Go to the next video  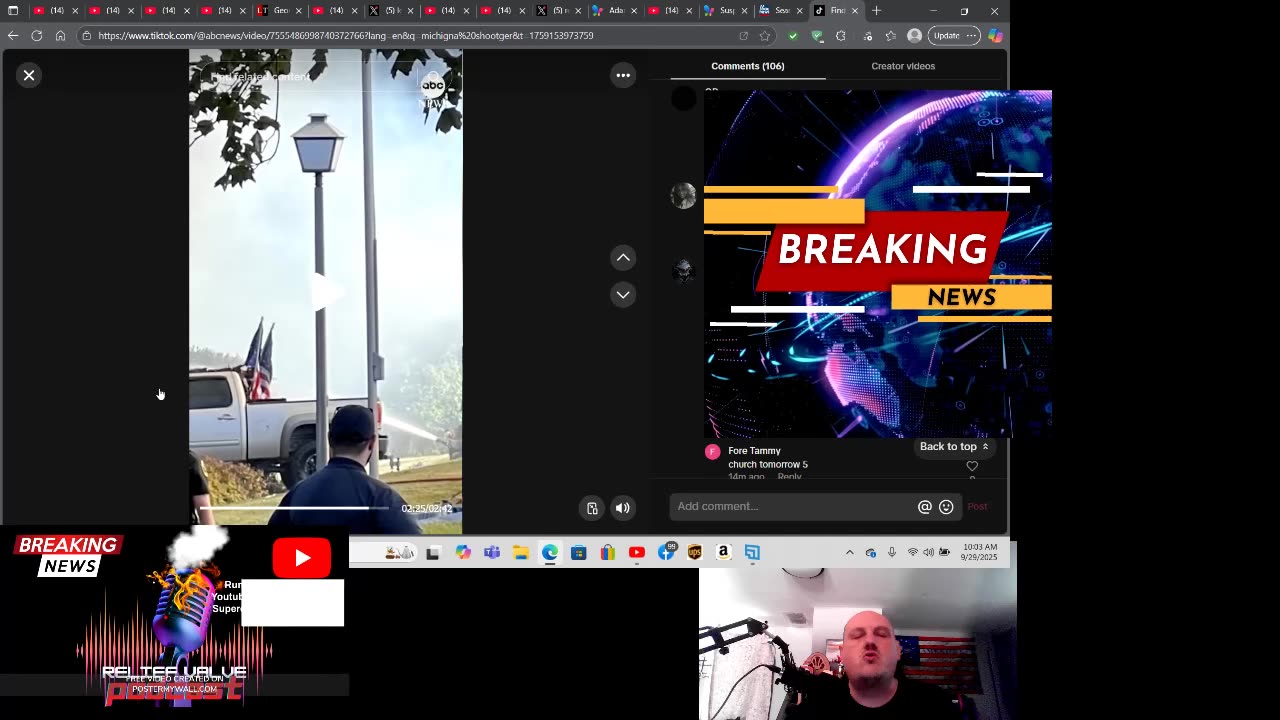click(623, 294)
